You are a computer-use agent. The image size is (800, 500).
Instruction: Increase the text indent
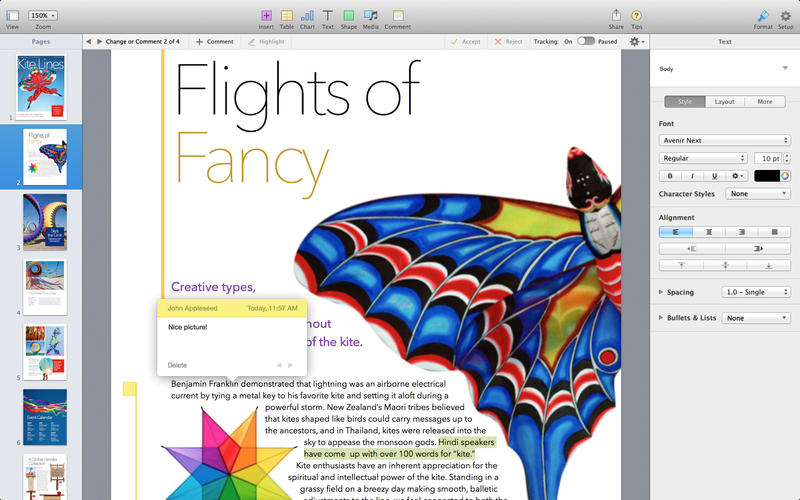tap(758, 249)
